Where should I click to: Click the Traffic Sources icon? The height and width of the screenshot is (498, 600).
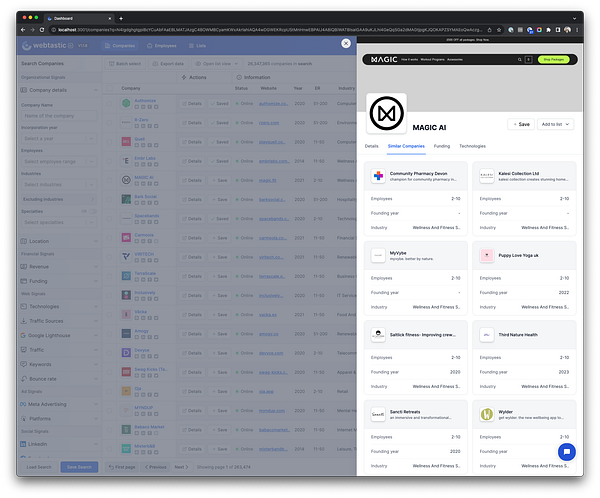23,321
